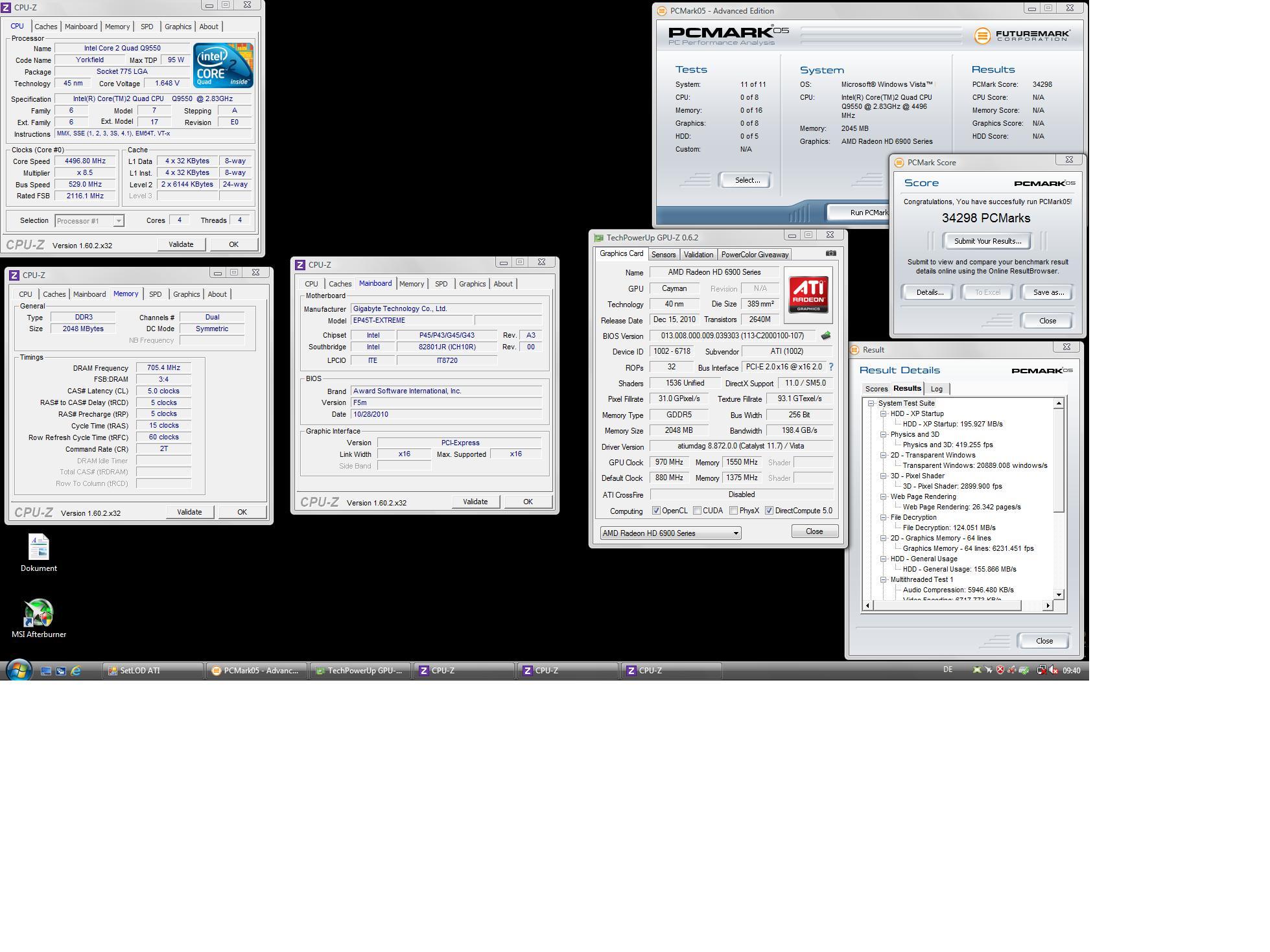
Task: Click the GPU-Z BIOS save chip icon
Action: tap(825, 336)
